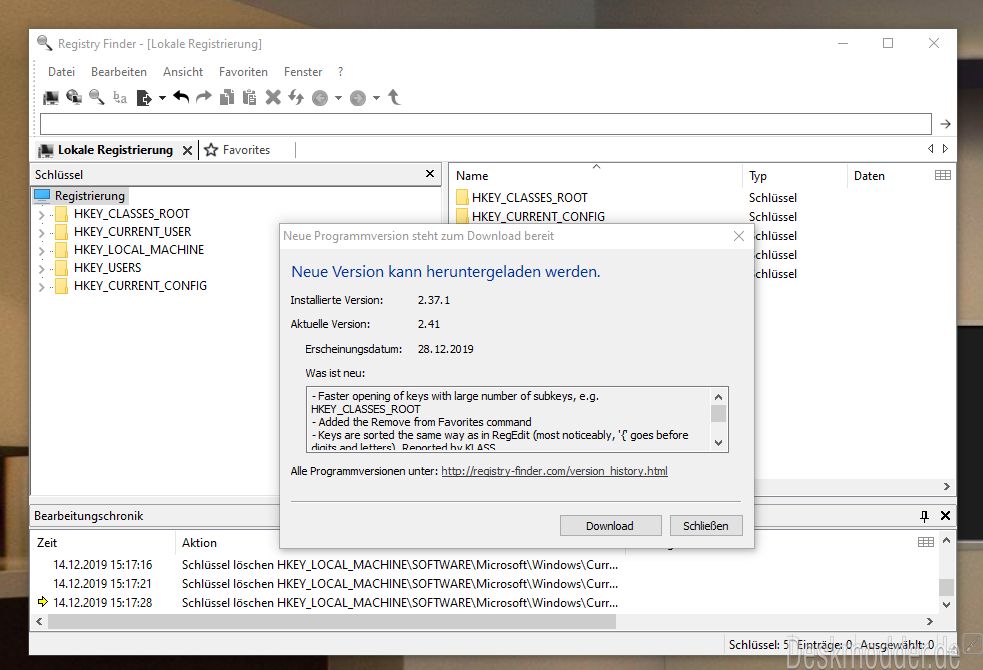Viewport: 983px width, 670px height.
Task: Pin the Bearbeitungschronik panel
Action: pyautogui.click(x=924, y=516)
